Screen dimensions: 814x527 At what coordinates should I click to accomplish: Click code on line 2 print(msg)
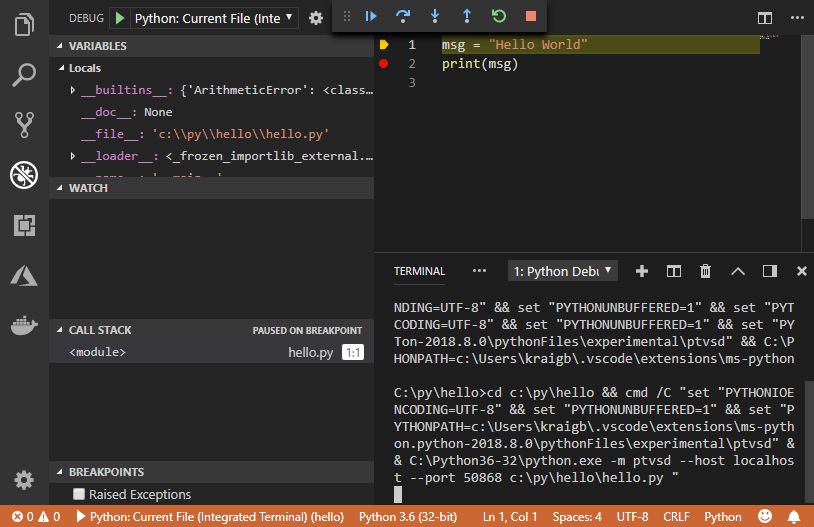pos(480,64)
